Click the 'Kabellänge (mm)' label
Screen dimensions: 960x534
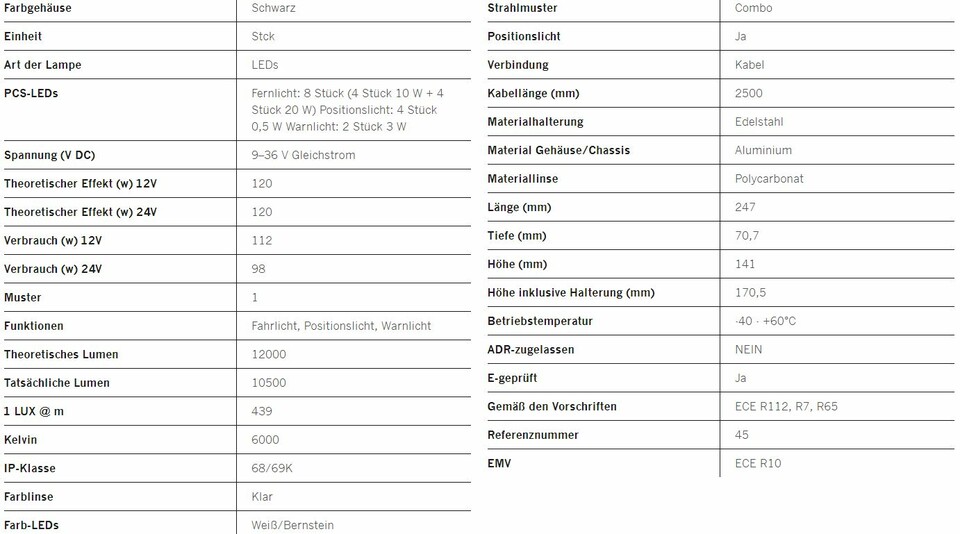533,93
